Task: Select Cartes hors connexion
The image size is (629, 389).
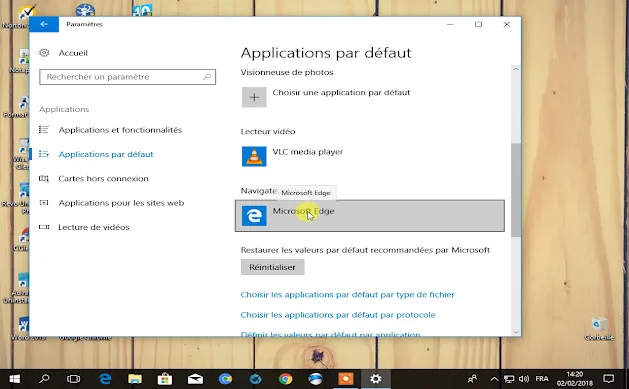Action: [103, 178]
